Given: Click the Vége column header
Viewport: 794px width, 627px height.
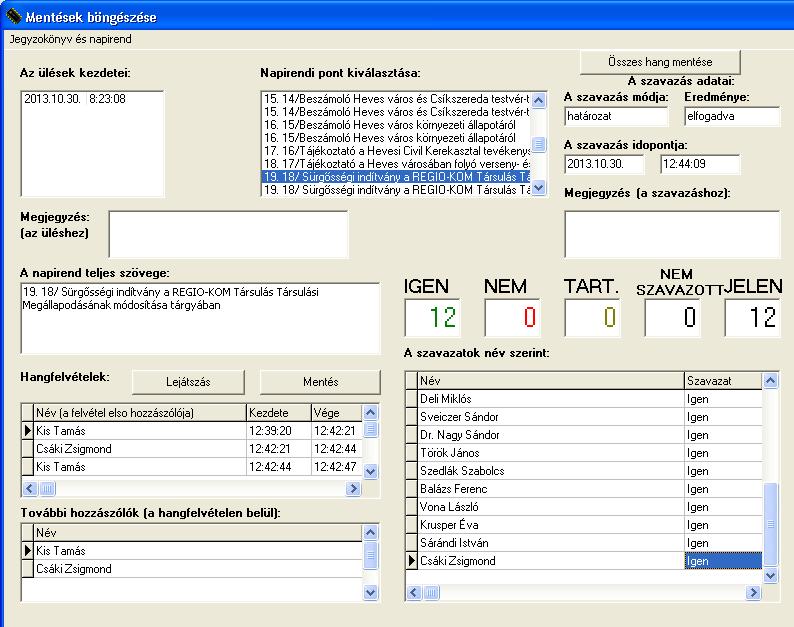Looking at the screenshot, I should (337, 413).
